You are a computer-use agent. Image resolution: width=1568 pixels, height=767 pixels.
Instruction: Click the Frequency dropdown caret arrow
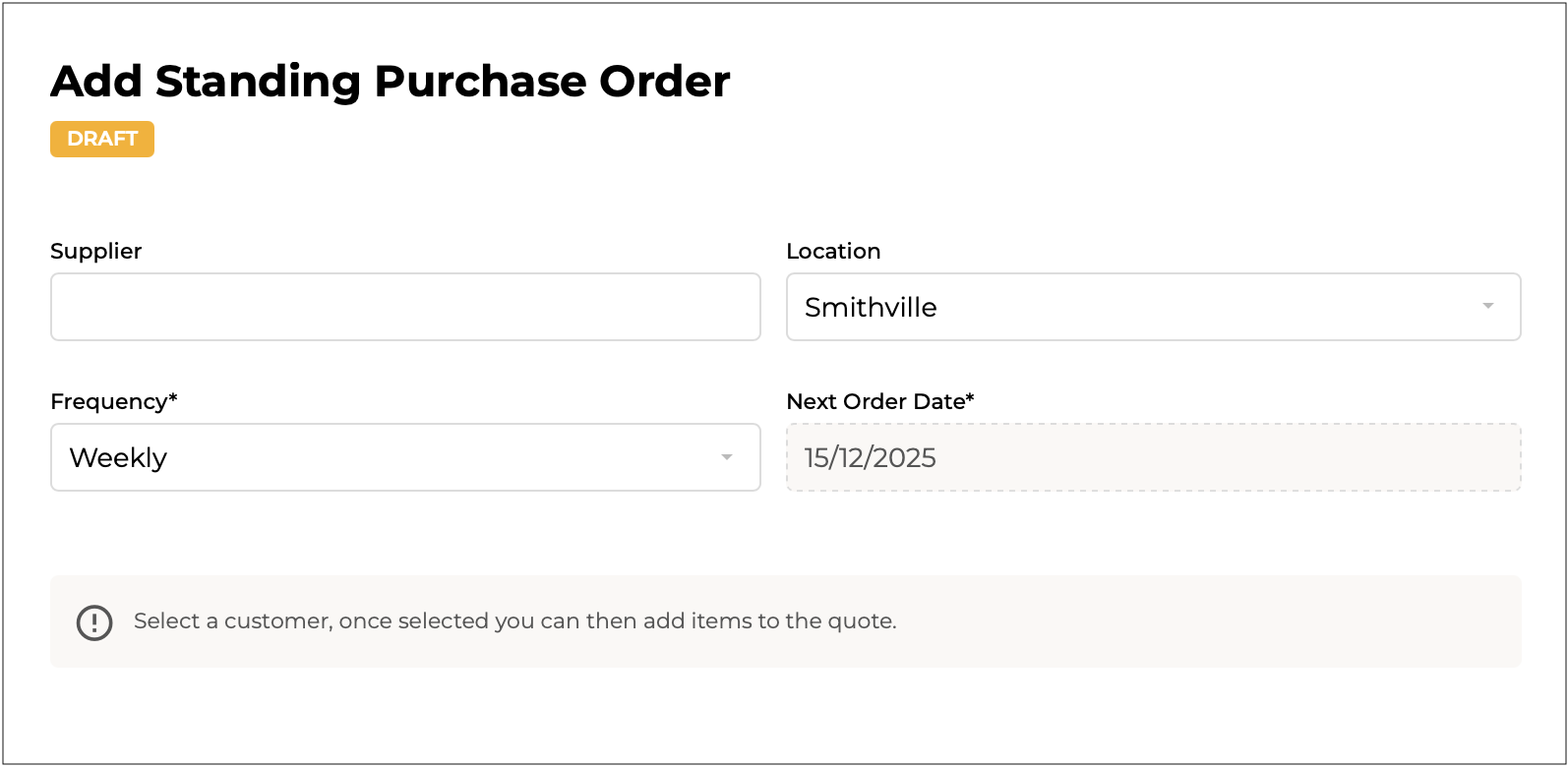click(x=726, y=457)
